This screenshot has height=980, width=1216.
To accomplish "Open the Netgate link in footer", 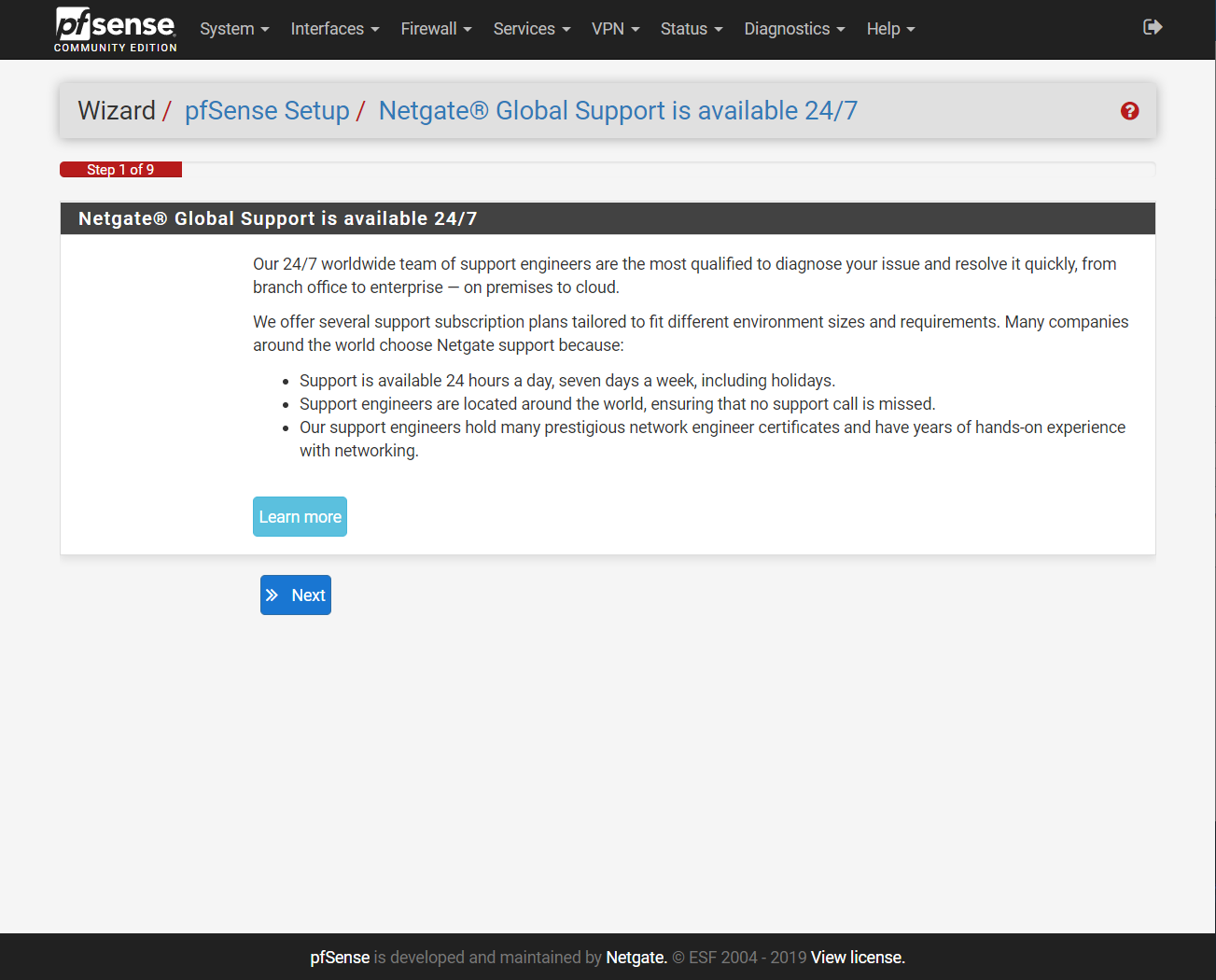I will (x=636, y=958).
